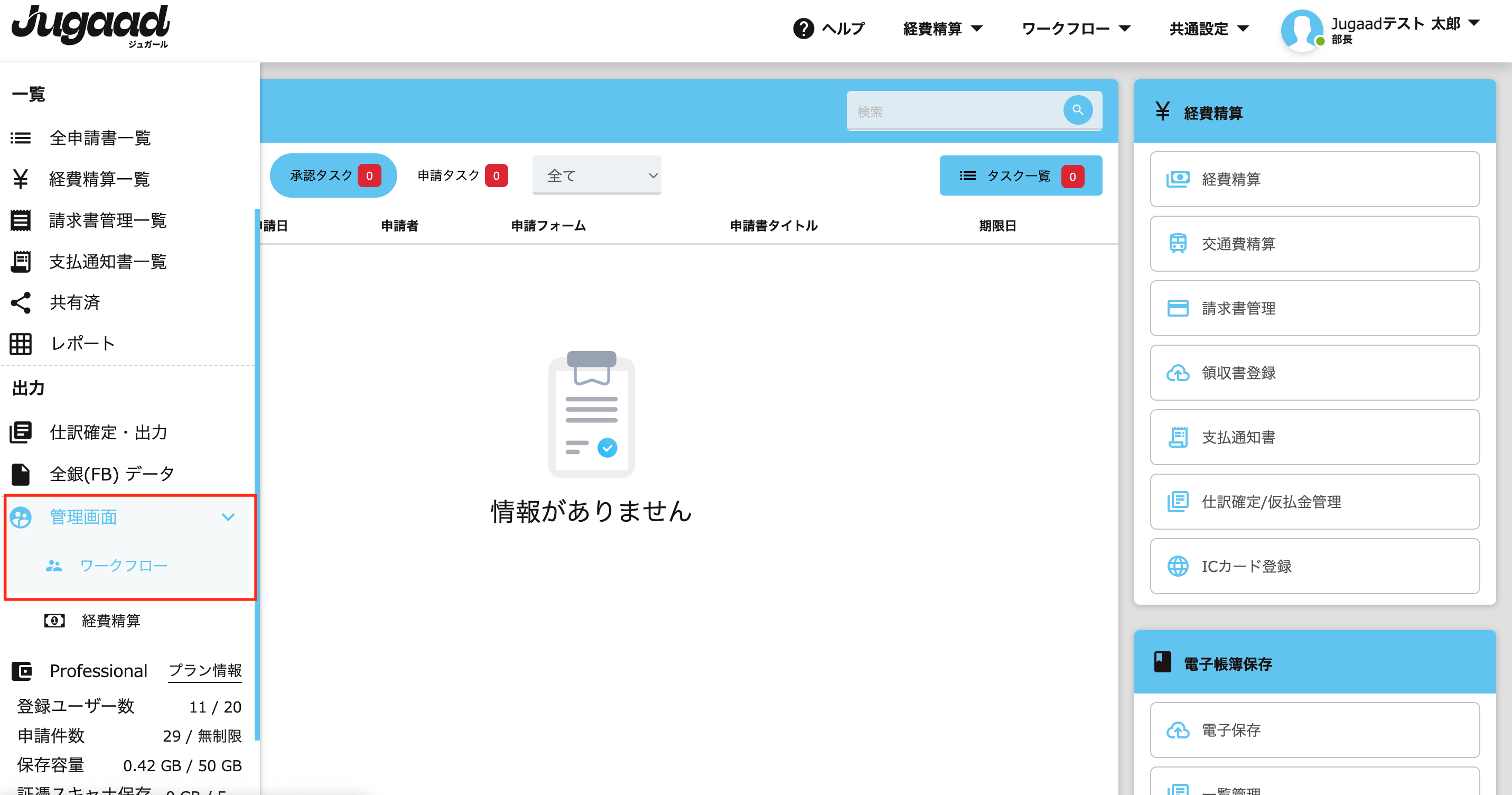Open 全銀(FB) データ in sidebar
The height and width of the screenshot is (795, 1512).
click(x=112, y=474)
